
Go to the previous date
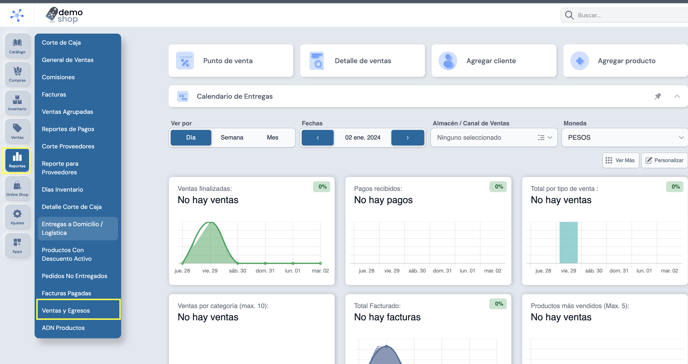318,138
